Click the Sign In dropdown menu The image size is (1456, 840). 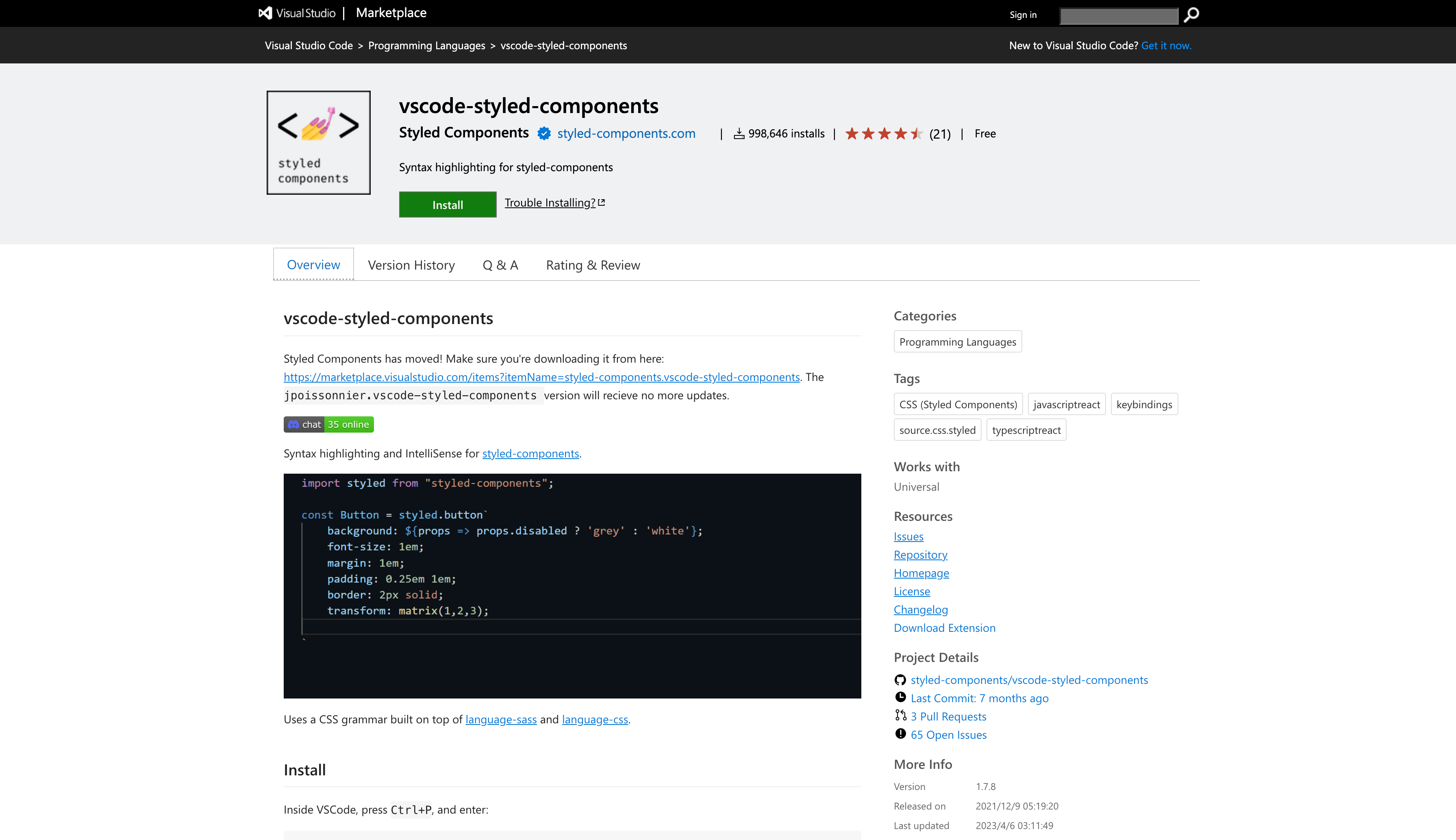coord(1022,14)
